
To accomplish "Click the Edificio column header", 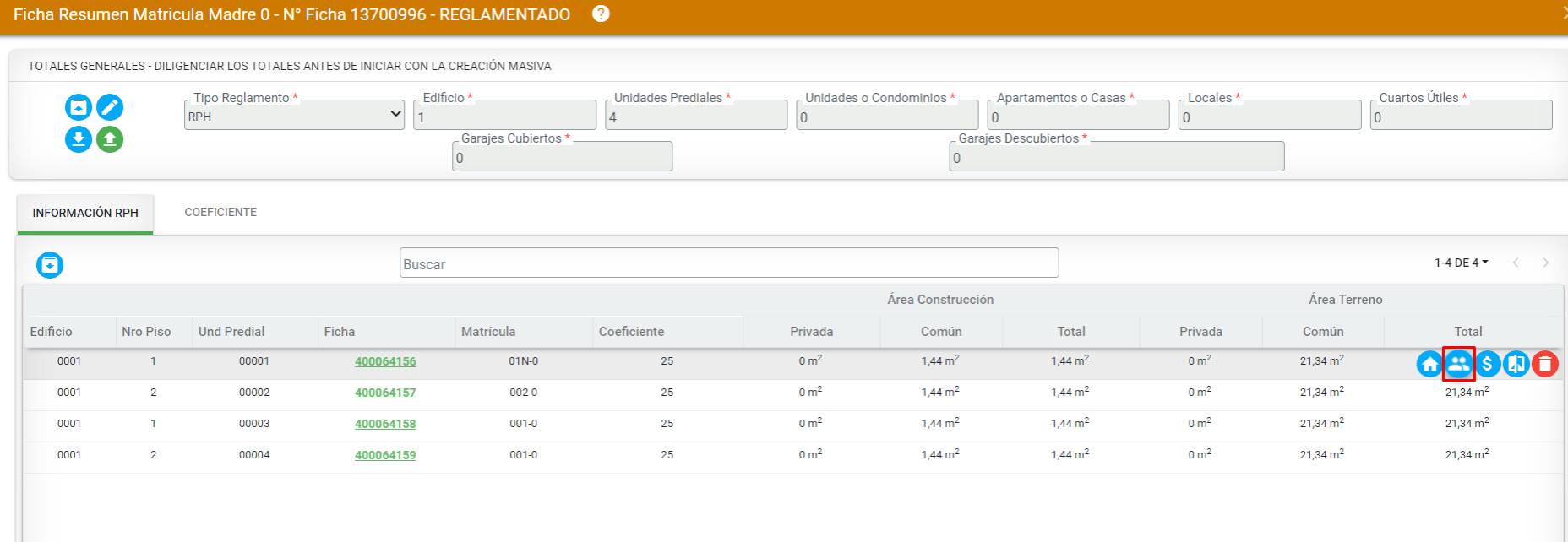I will point(52,332).
